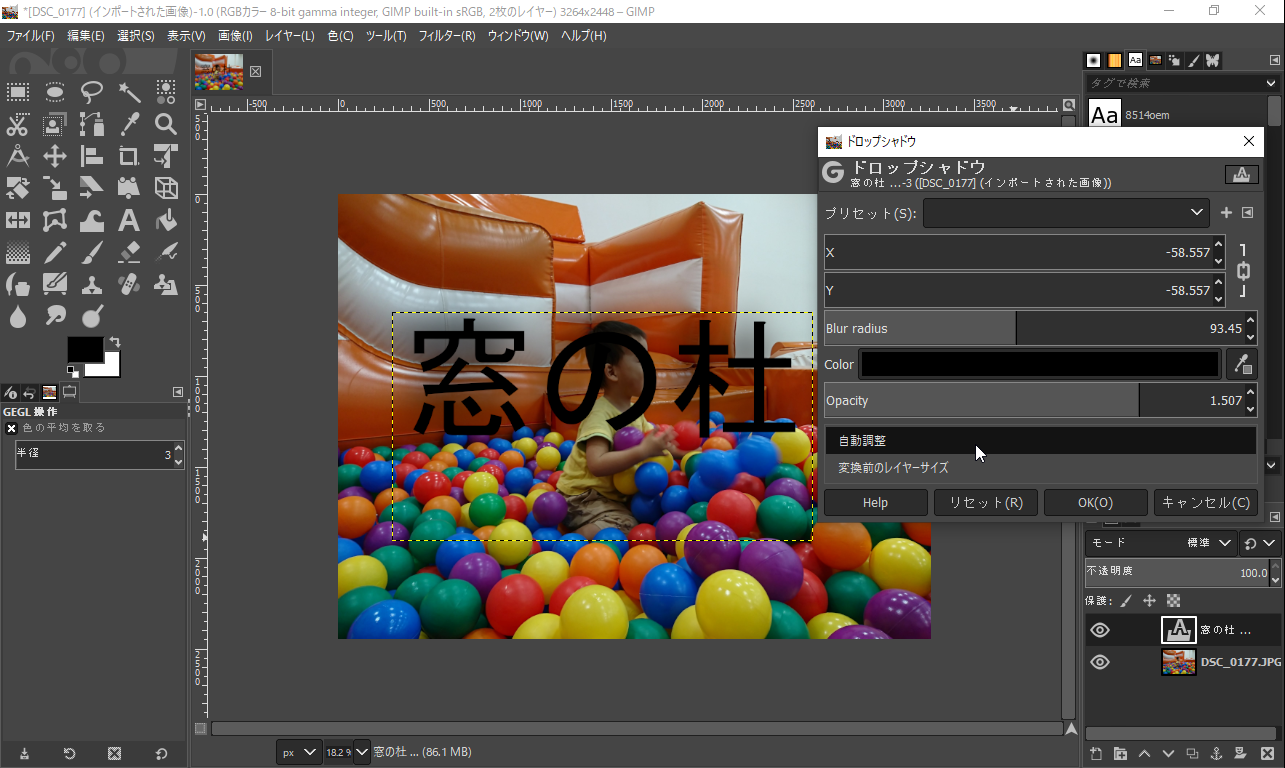The image size is (1285, 768).
Task: Click the OK(O) button
Action: point(1095,502)
